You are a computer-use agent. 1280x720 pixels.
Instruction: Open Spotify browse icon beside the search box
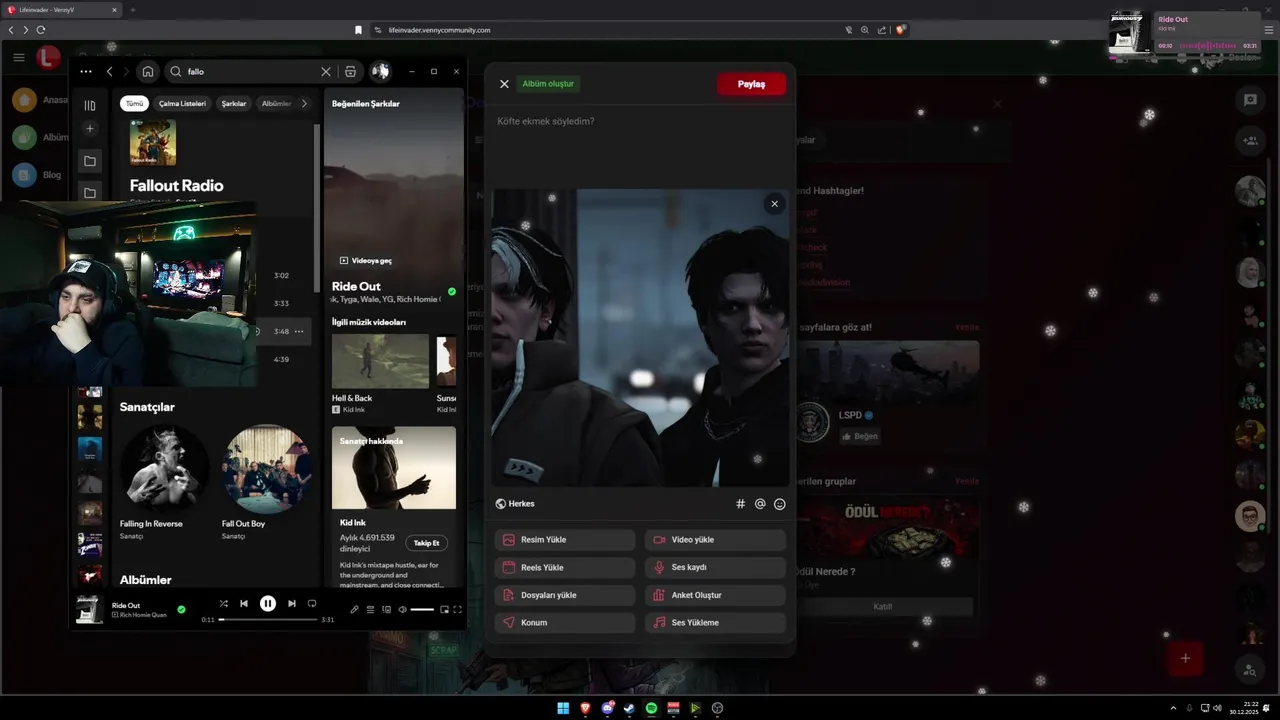(350, 72)
